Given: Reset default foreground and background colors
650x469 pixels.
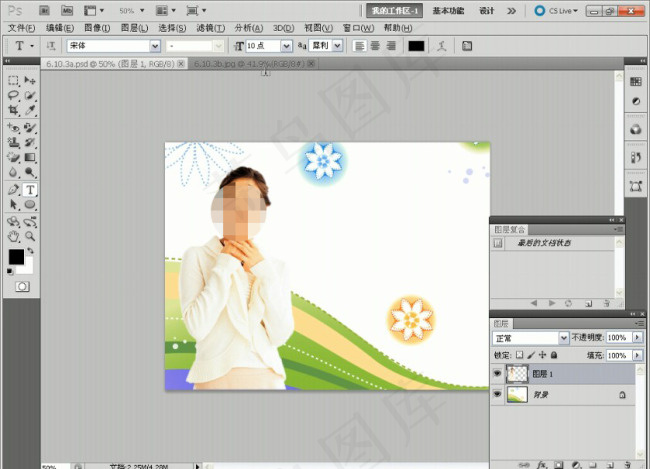Looking at the screenshot, I should click(x=10, y=272).
